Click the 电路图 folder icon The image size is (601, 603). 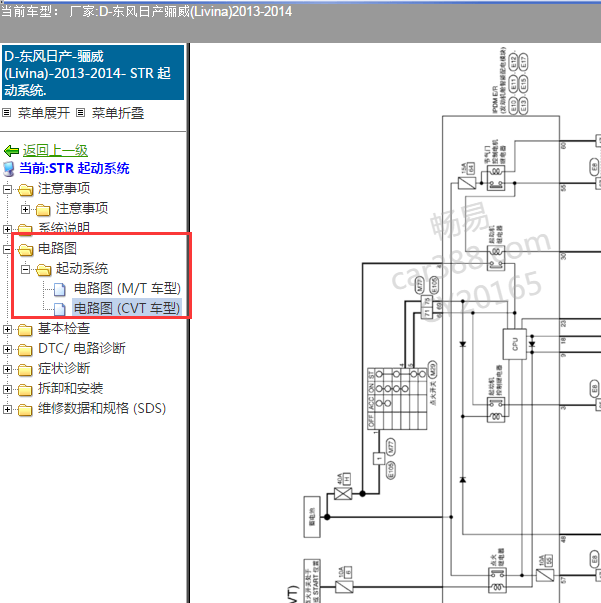[26, 249]
